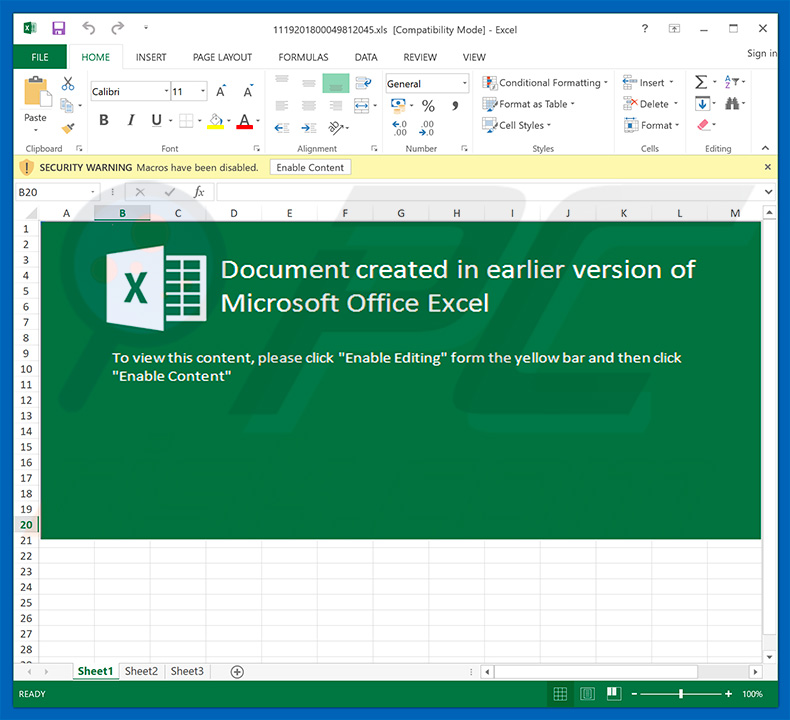Undo the last action
This screenshot has height=720, width=790.
(x=89, y=28)
